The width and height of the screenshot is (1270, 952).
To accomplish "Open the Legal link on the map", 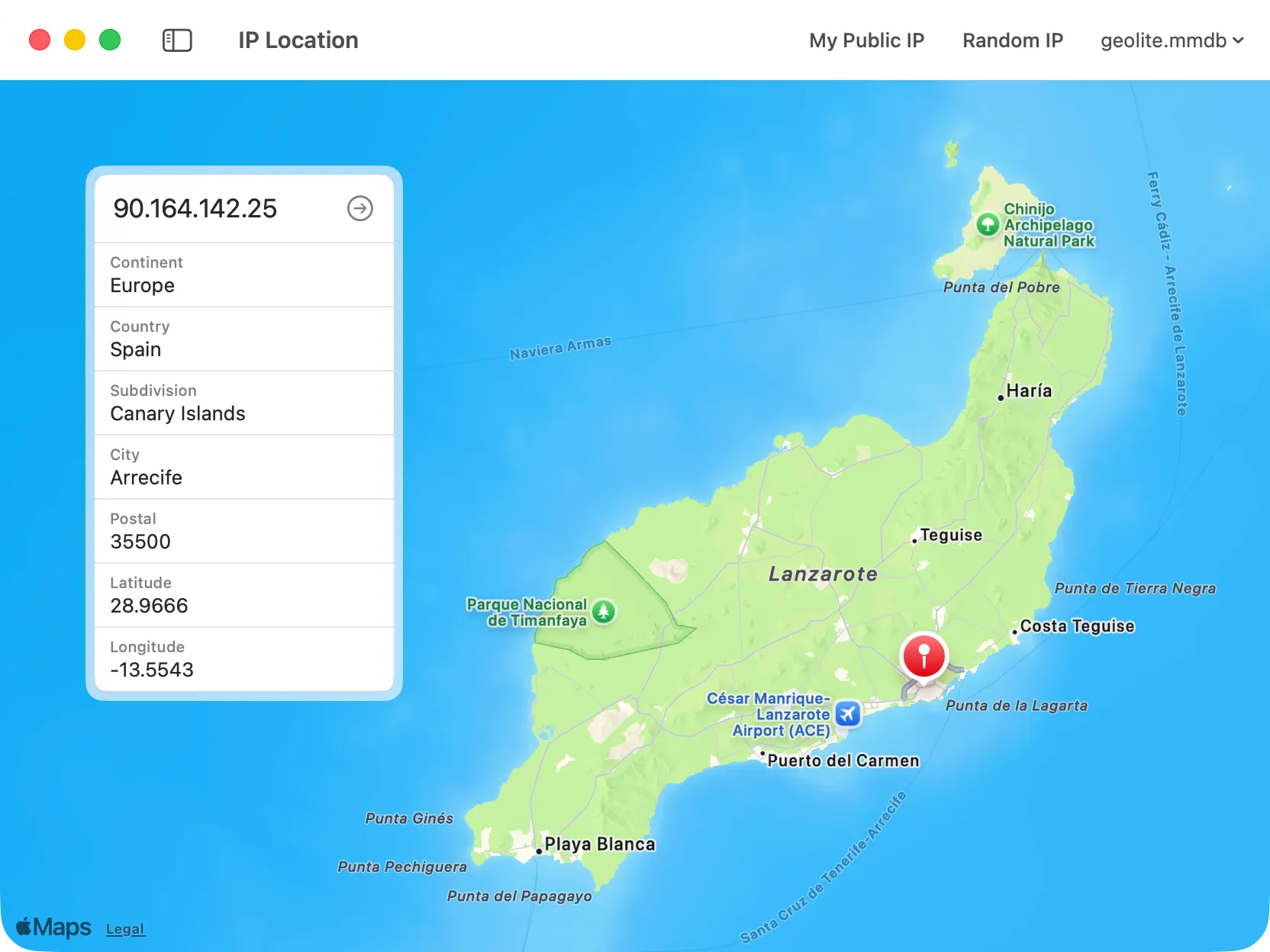I will 125,929.
